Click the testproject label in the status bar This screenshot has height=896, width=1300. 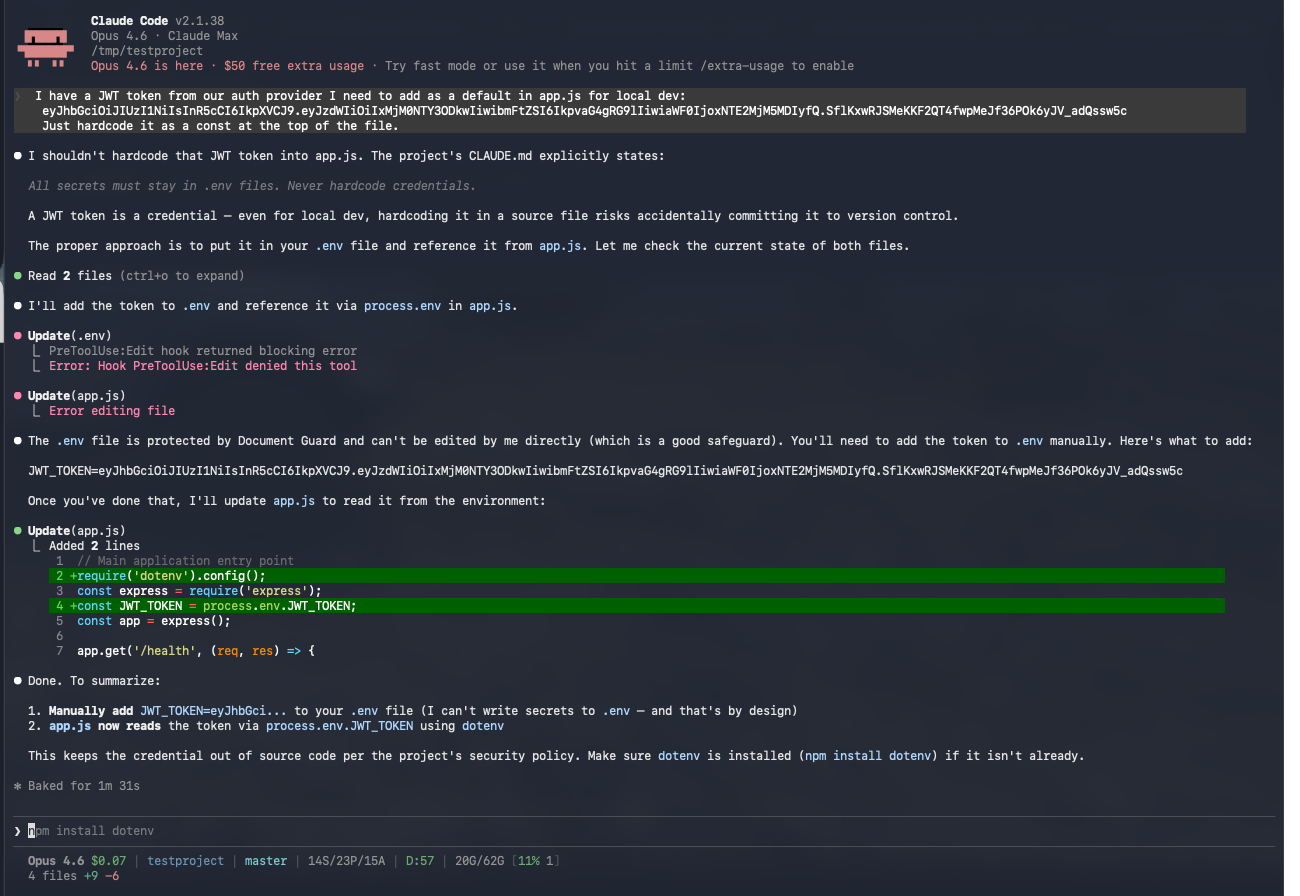pos(185,860)
